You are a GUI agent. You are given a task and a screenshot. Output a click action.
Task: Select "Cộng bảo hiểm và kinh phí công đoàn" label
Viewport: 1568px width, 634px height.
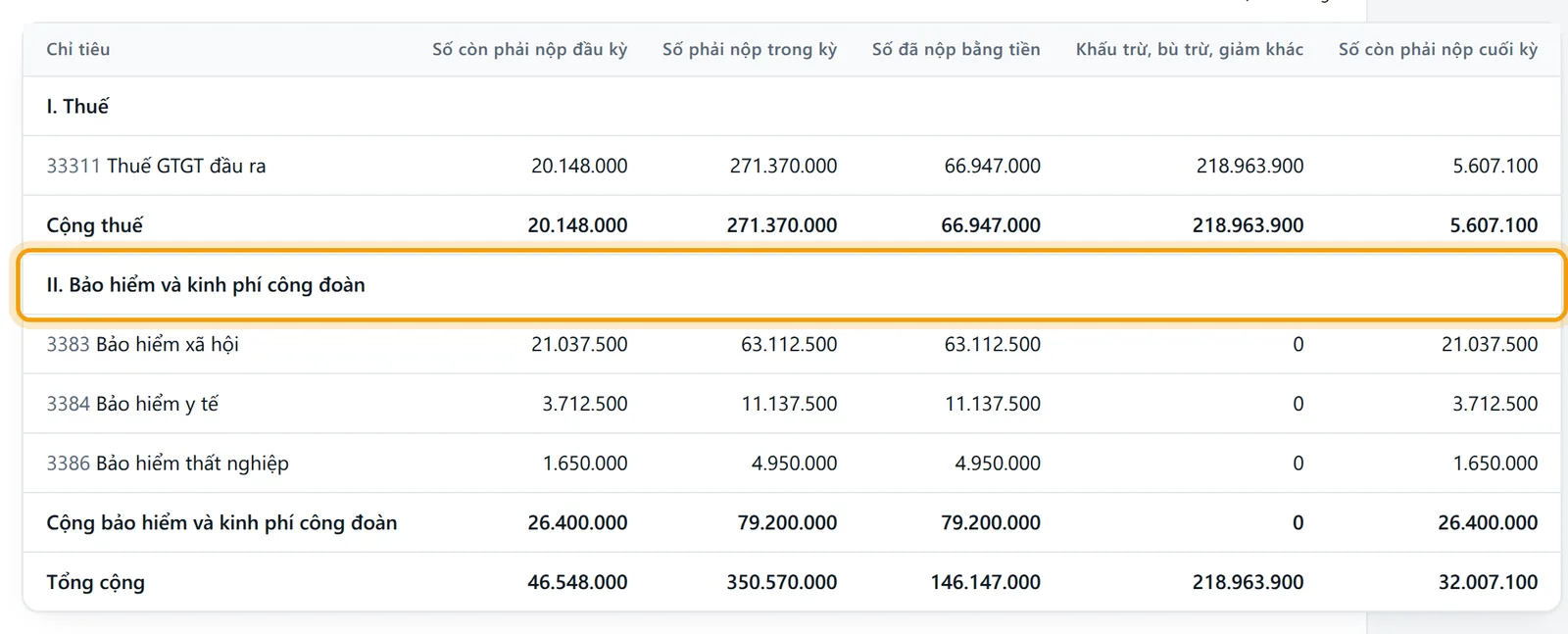pyautogui.click(x=221, y=522)
